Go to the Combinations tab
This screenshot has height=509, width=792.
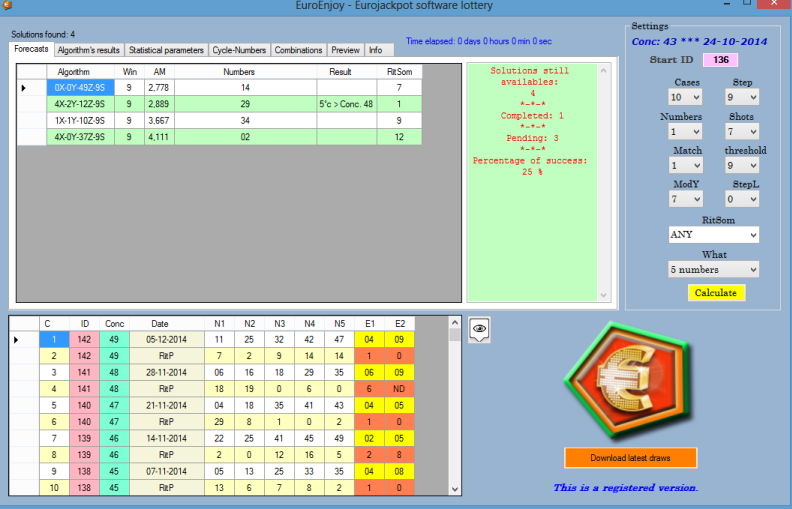tap(298, 50)
